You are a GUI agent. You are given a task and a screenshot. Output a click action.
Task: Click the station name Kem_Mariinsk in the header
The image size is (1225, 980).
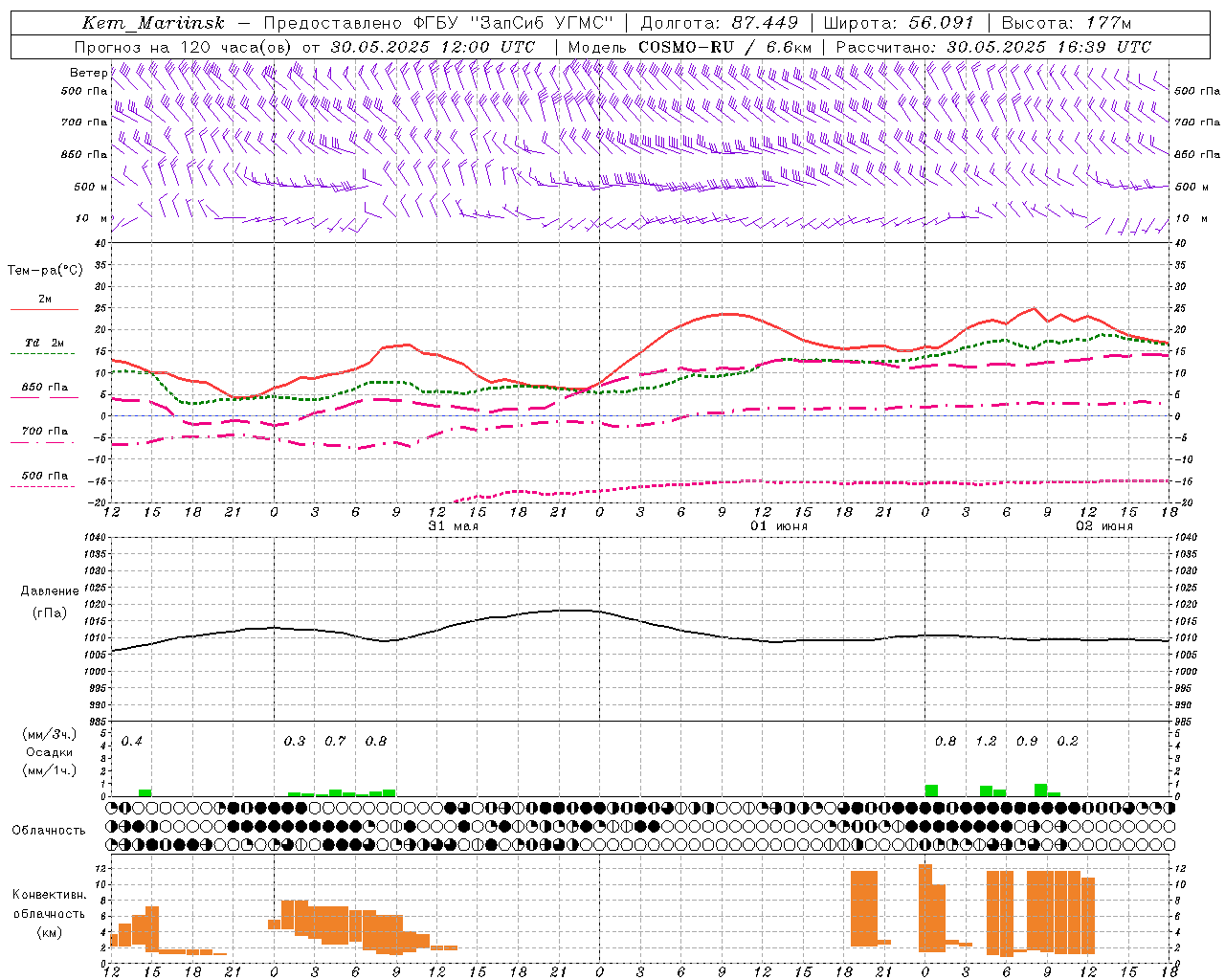(153, 23)
